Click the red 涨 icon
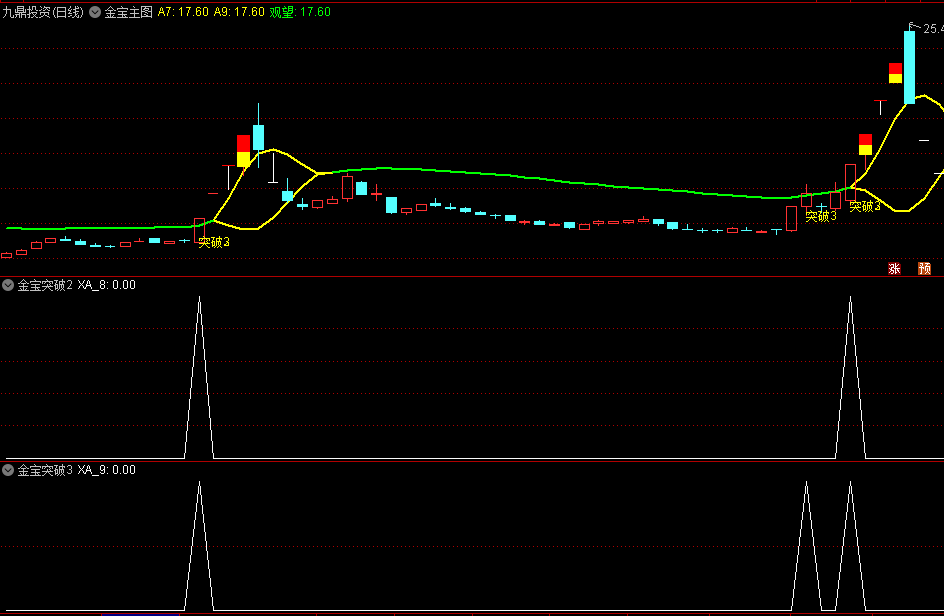Image resolution: width=944 pixels, height=616 pixels. point(894,268)
